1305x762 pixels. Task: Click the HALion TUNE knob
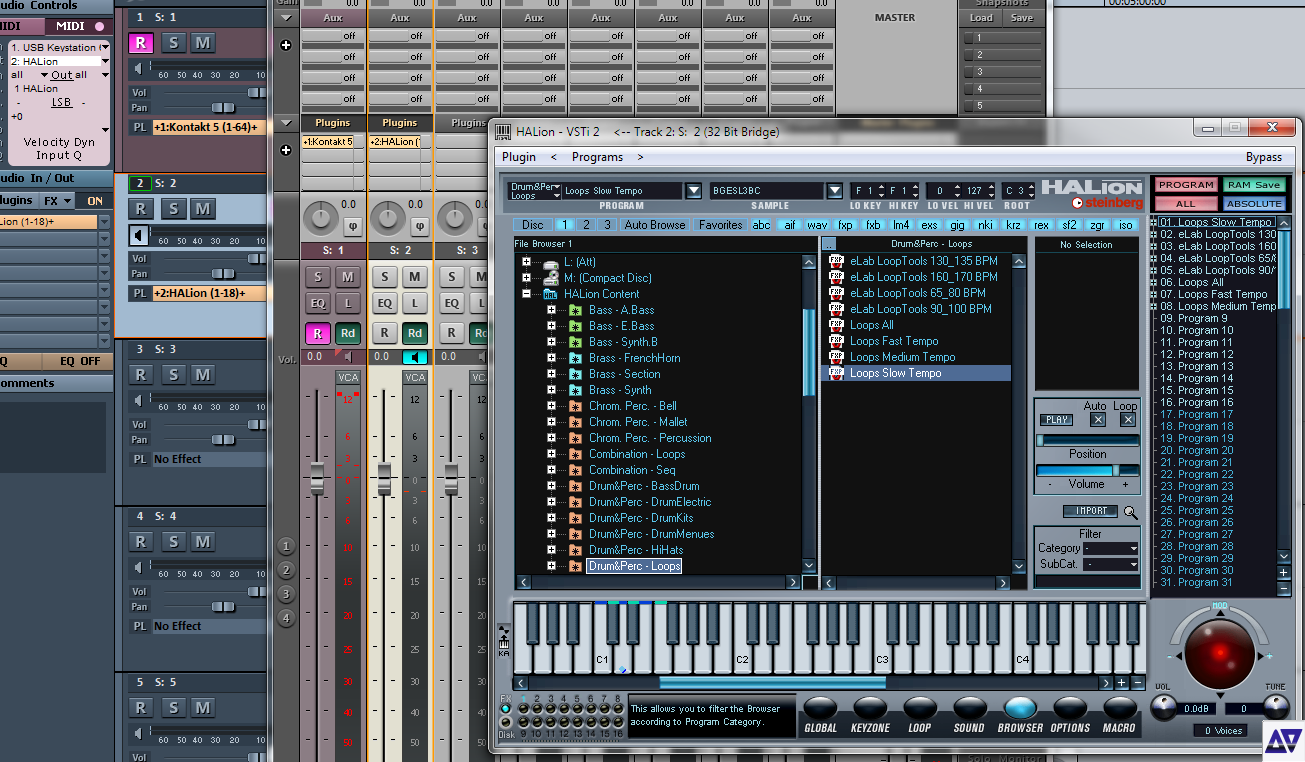pyautogui.click(x=1276, y=708)
